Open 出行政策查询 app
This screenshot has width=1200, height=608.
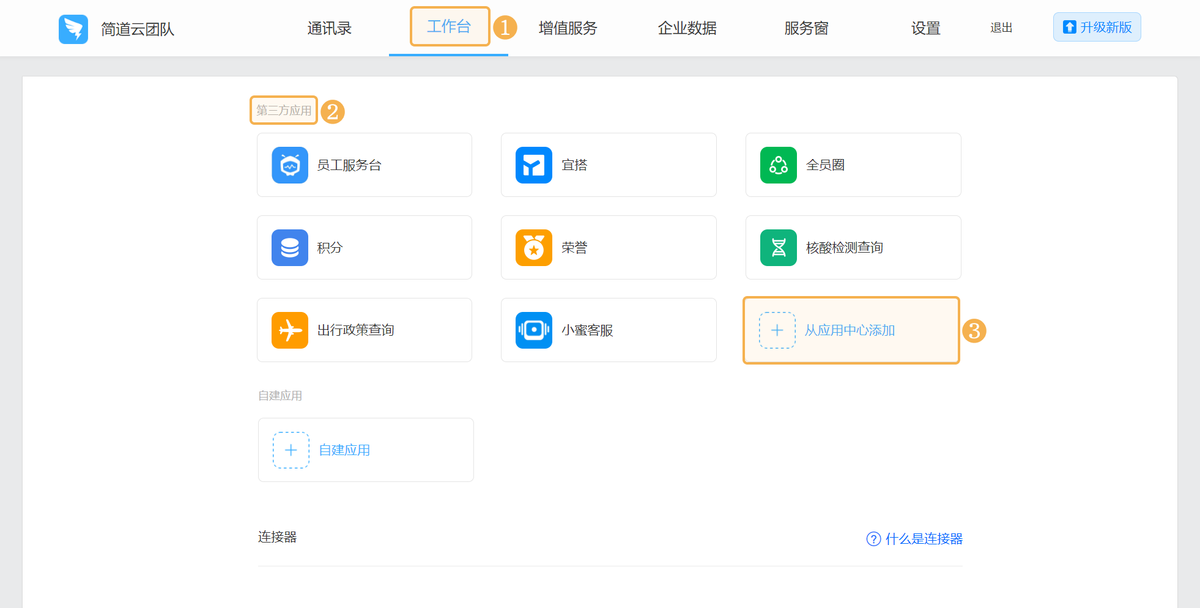point(289,330)
